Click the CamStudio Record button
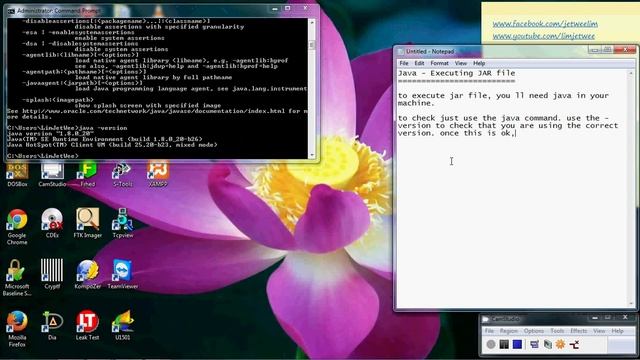The image size is (640, 360). (x=491, y=344)
